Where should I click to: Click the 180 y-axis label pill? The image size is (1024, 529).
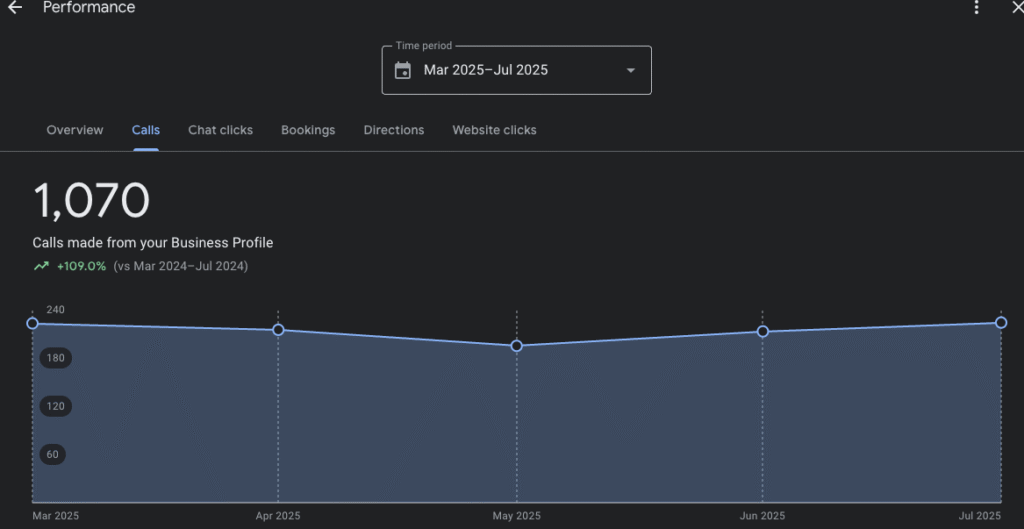coord(55,358)
